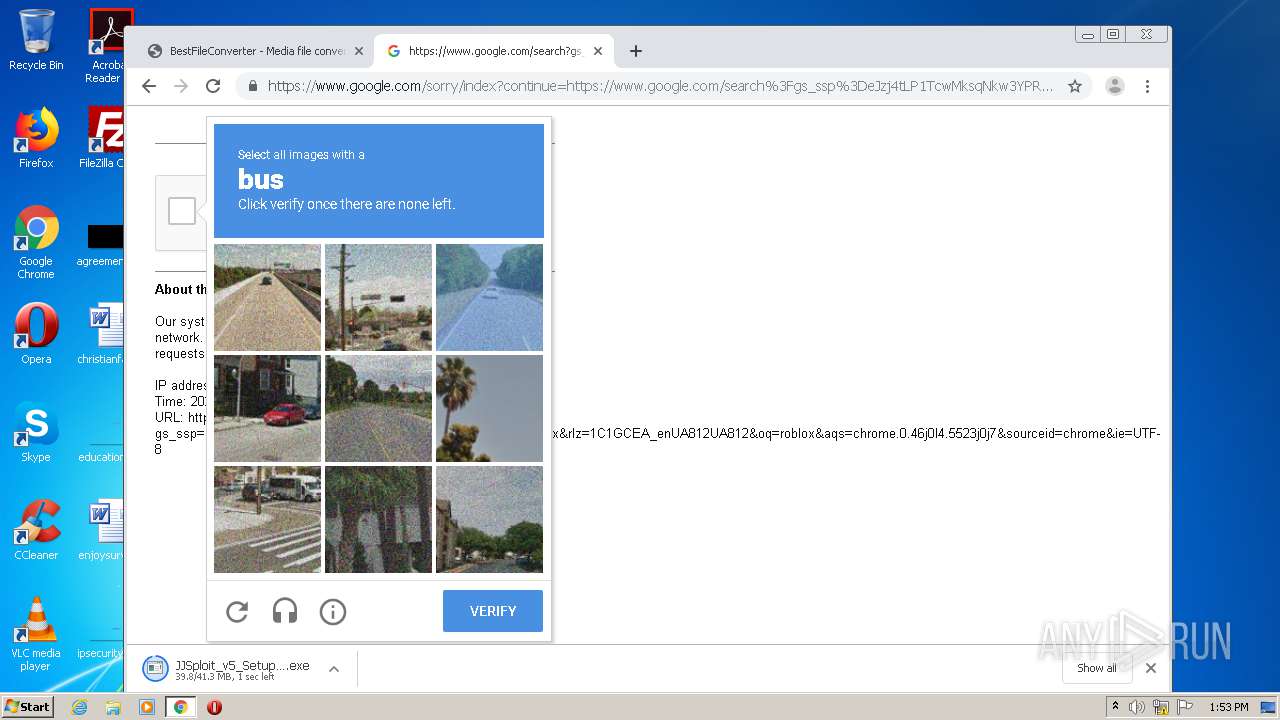Expand JJSploit download options chevron
Image resolution: width=1280 pixels, height=720 pixels.
(x=334, y=669)
